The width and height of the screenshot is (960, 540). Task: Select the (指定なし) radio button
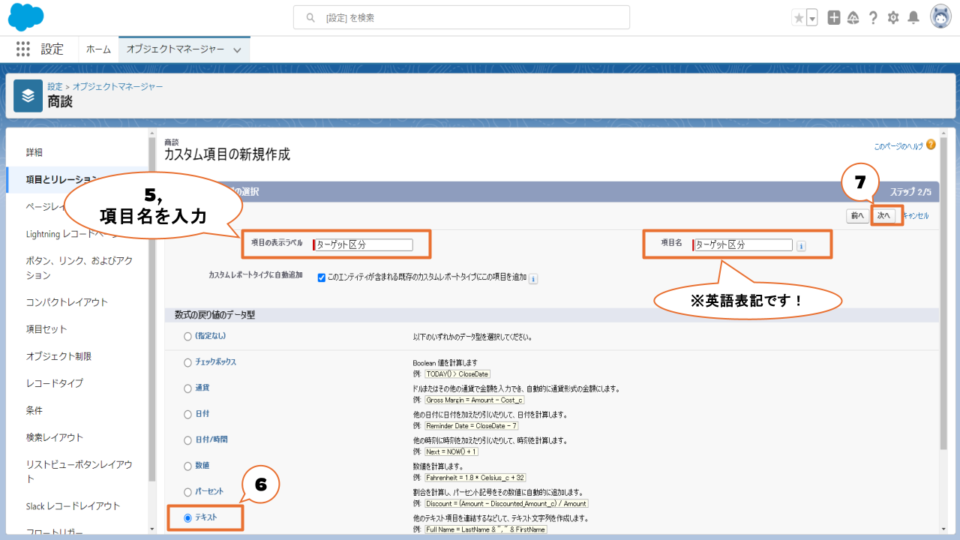coord(188,337)
